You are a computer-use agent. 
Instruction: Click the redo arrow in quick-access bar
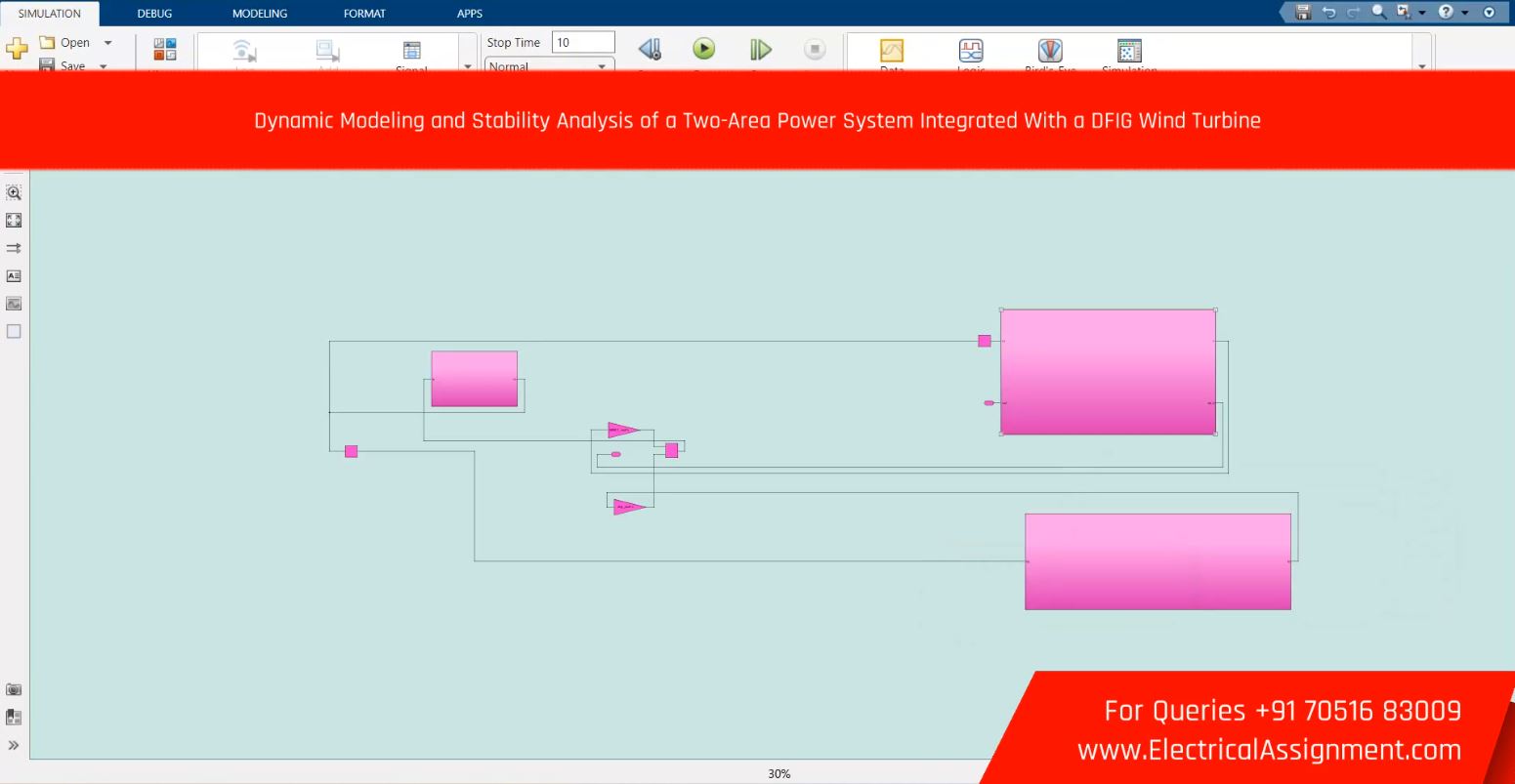coord(1353,12)
